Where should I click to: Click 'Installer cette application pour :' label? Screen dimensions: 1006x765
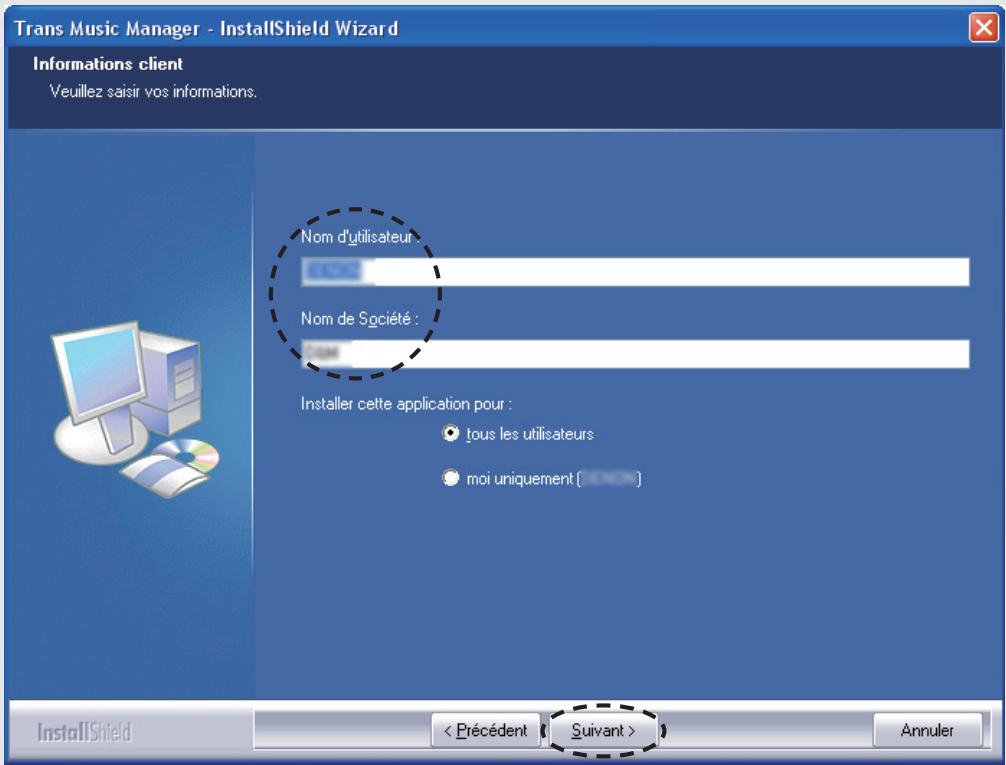pyautogui.click(x=406, y=404)
